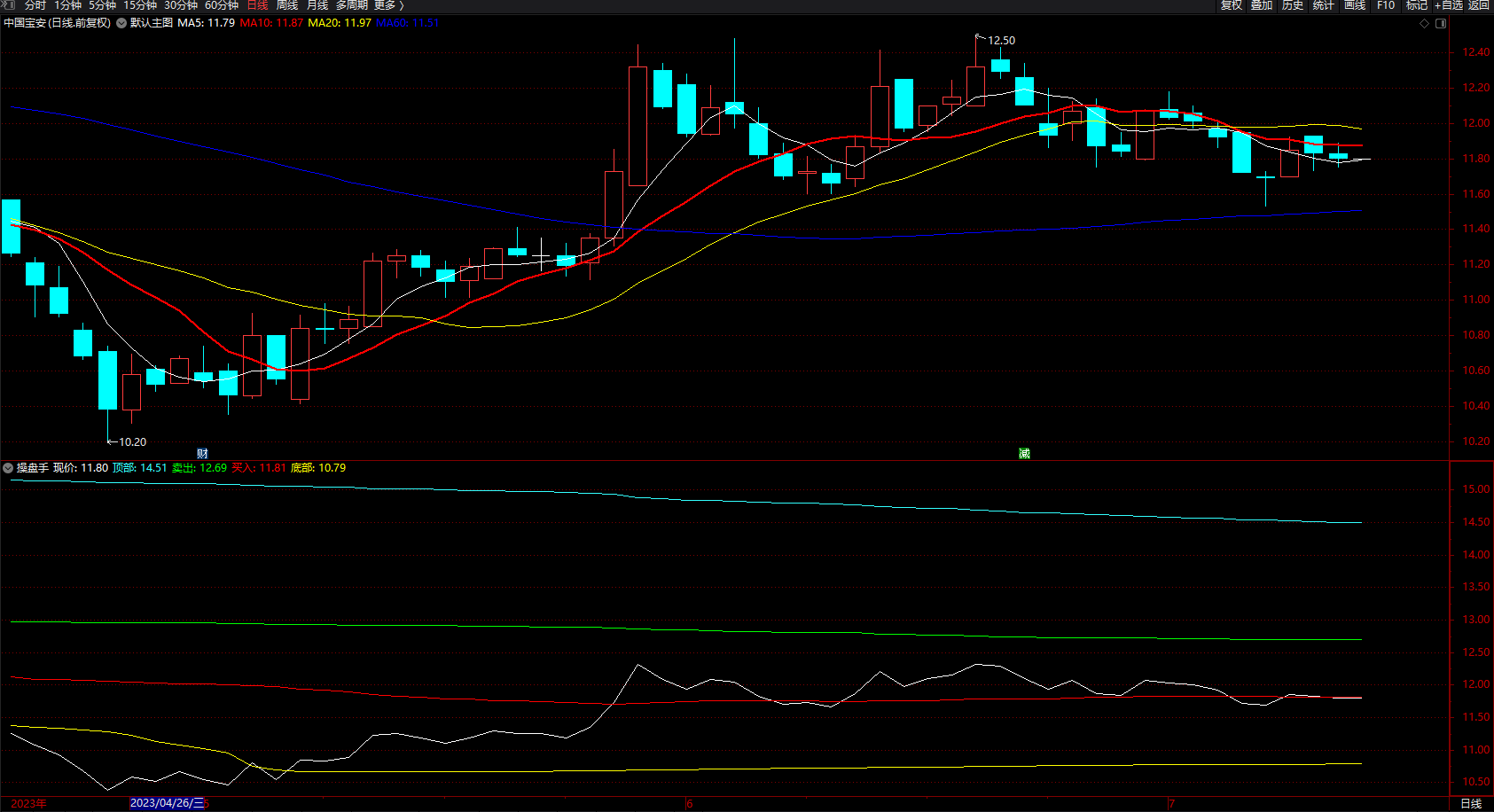The height and width of the screenshot is (812, 1494).
Task: Click the 历史 history button
Action: point(1293,5)
